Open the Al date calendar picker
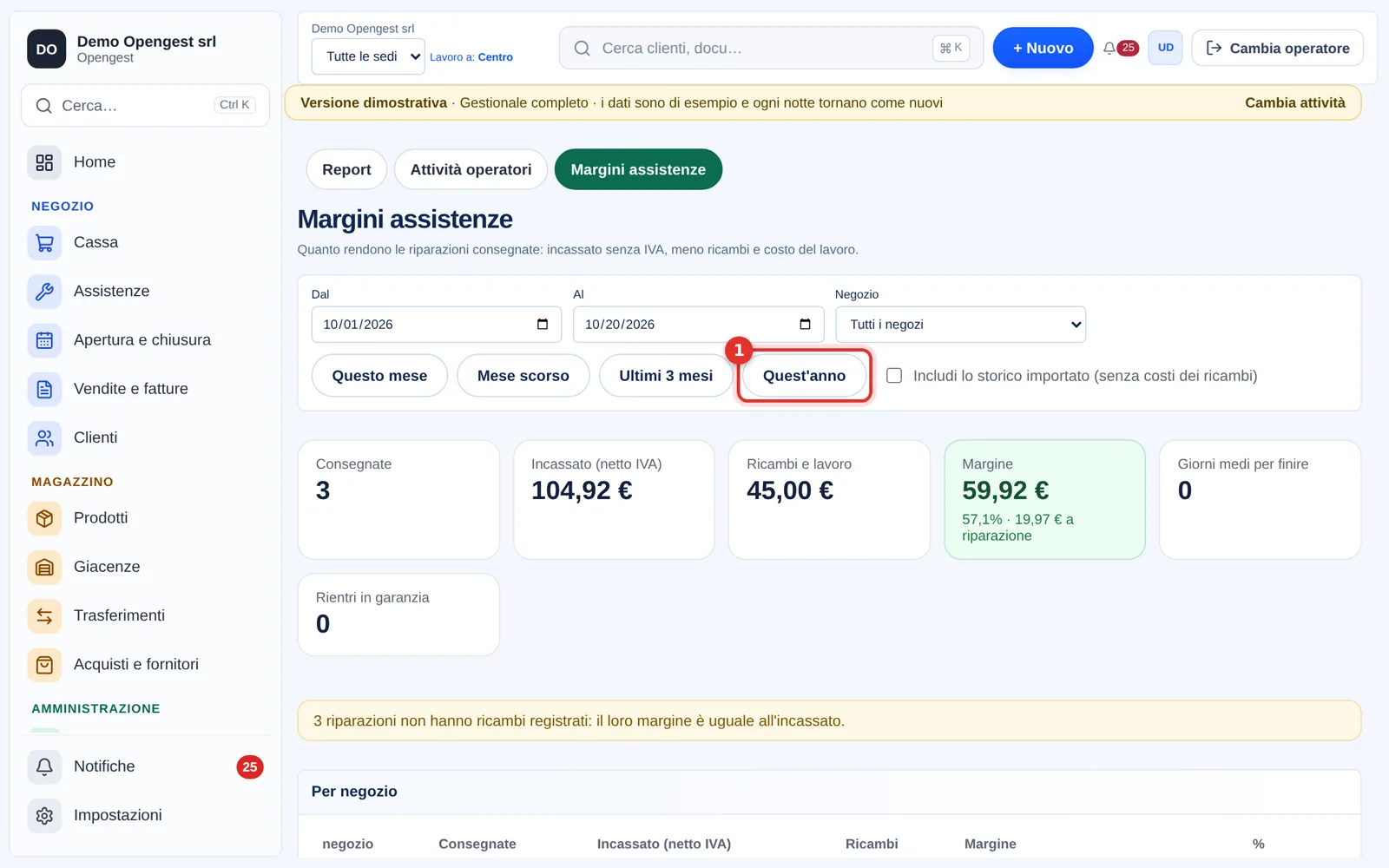Image resolution: width=1389 pixels, height=868 pixels. coord(805,325)
